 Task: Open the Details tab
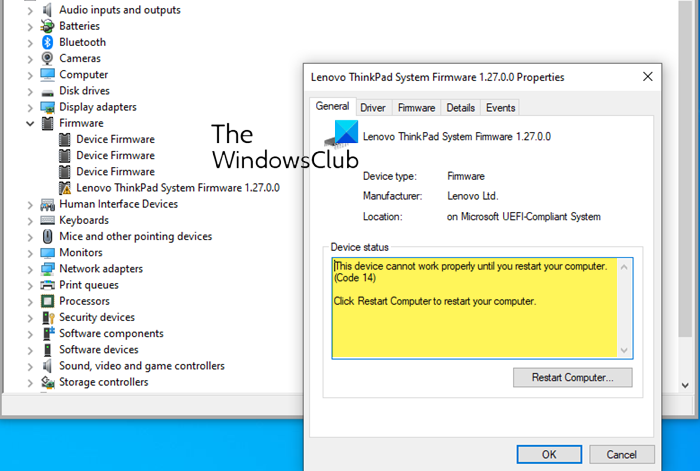460,108
